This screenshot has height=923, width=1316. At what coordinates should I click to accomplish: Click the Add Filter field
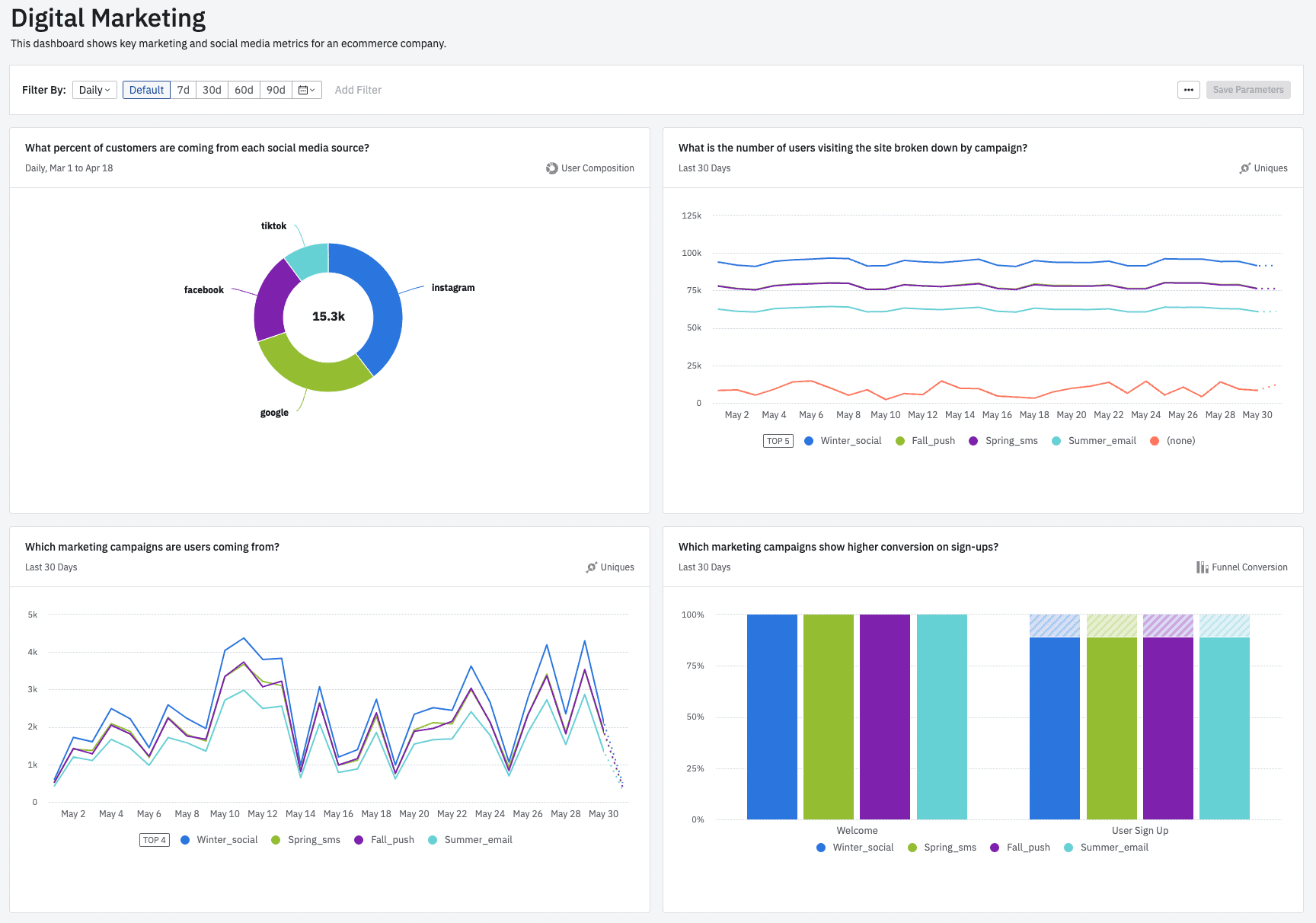click(358, 90)
